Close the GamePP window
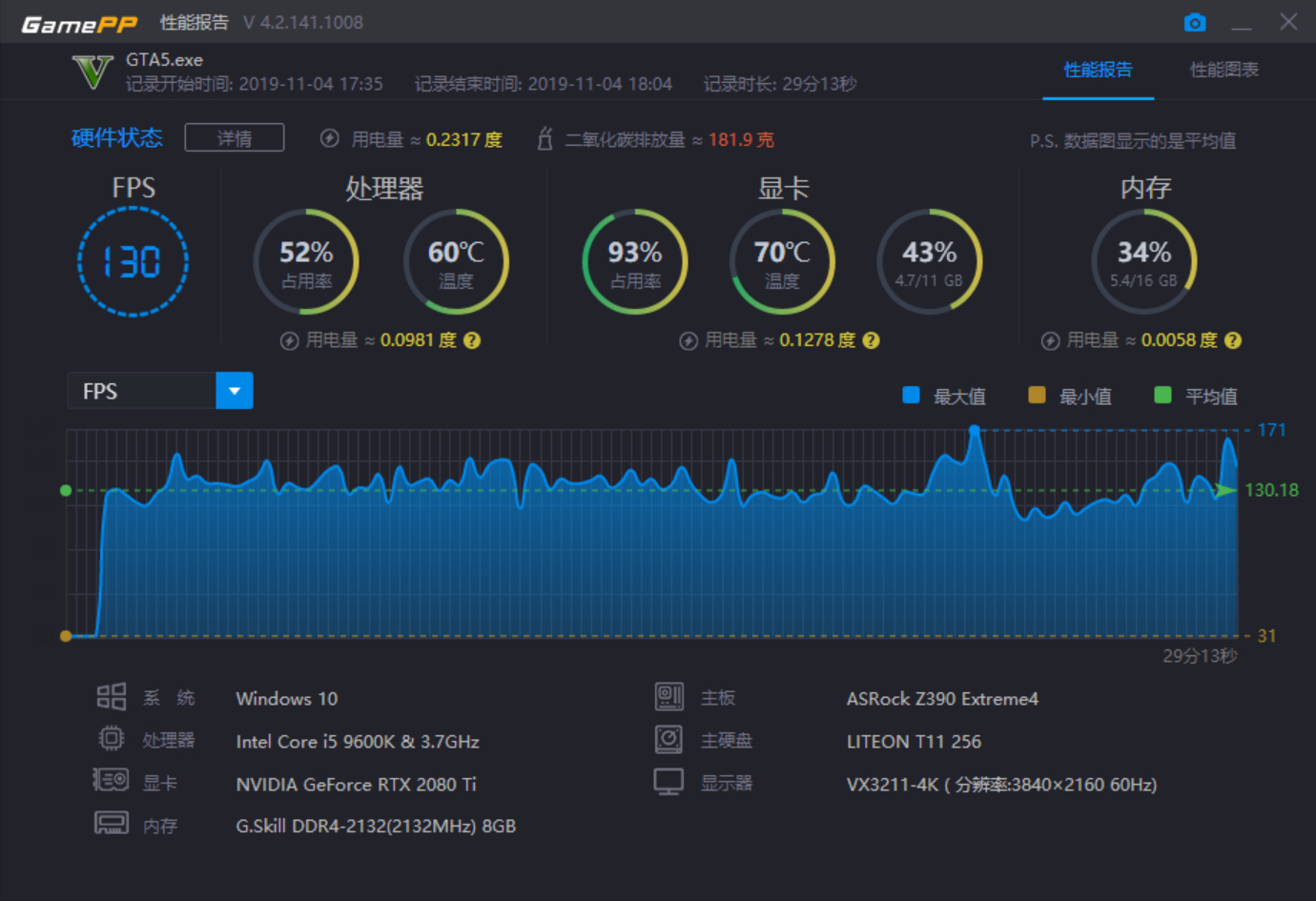The width and height of the screenshot is (1316, 901). (x=1288, y=22)
